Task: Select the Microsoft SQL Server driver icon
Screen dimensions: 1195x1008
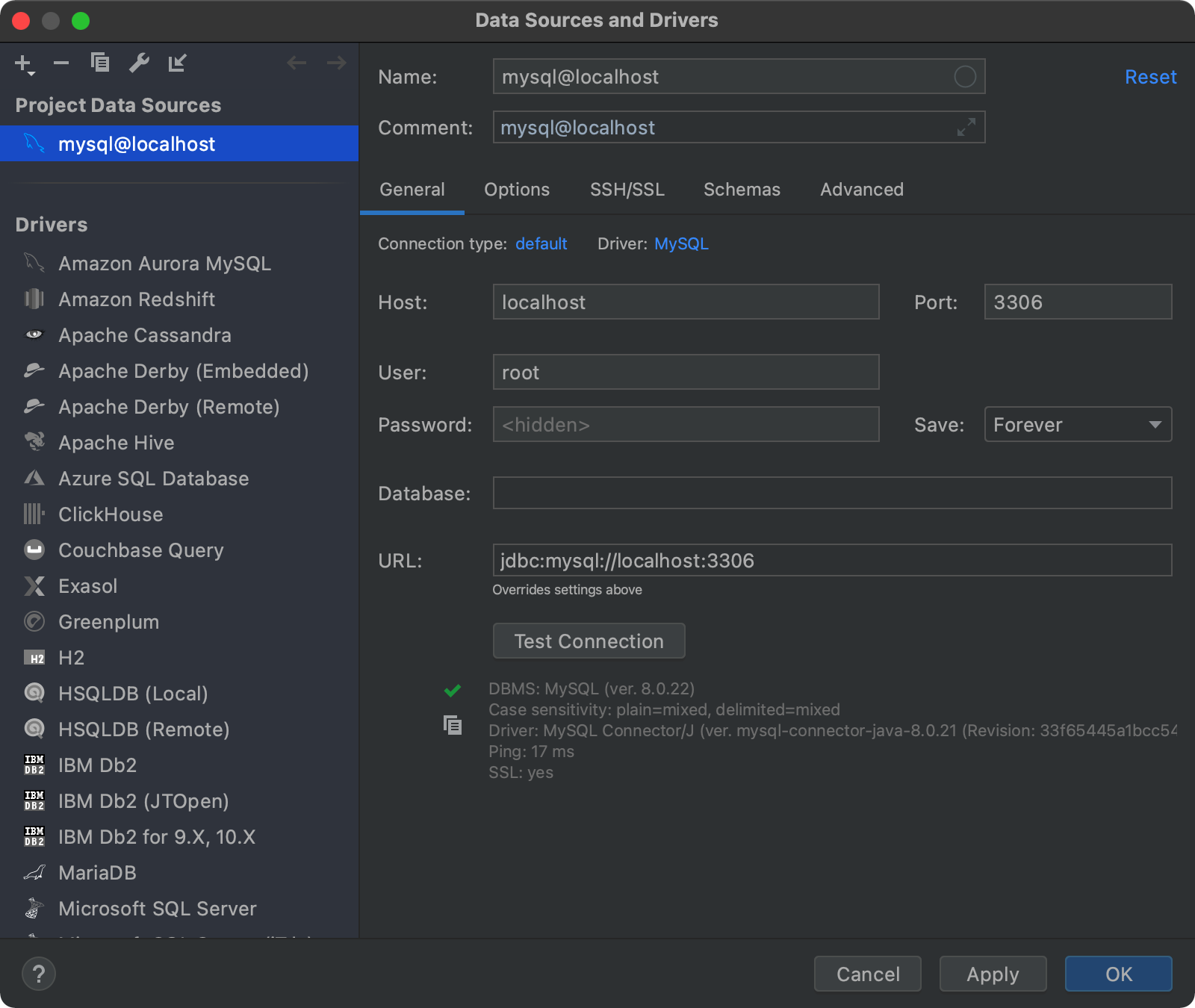Action: tap(34, 909)
